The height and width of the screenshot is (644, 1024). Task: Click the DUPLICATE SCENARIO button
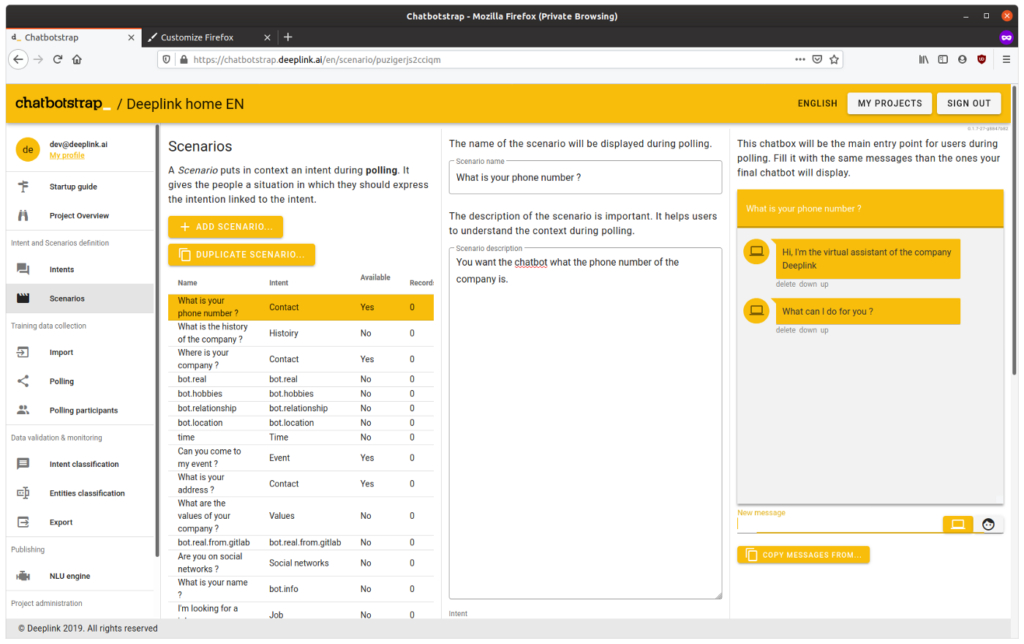tap(242, 255)
